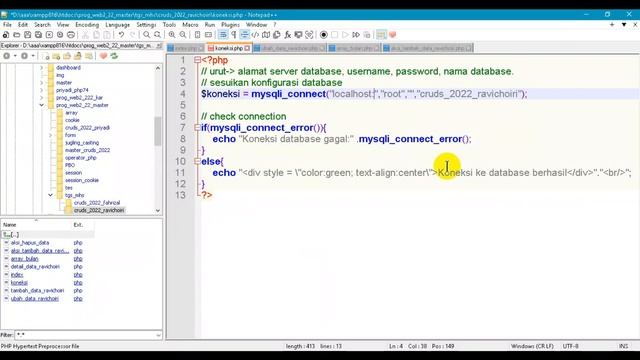Toggle the indent guide toolbar button

point(244,35)
